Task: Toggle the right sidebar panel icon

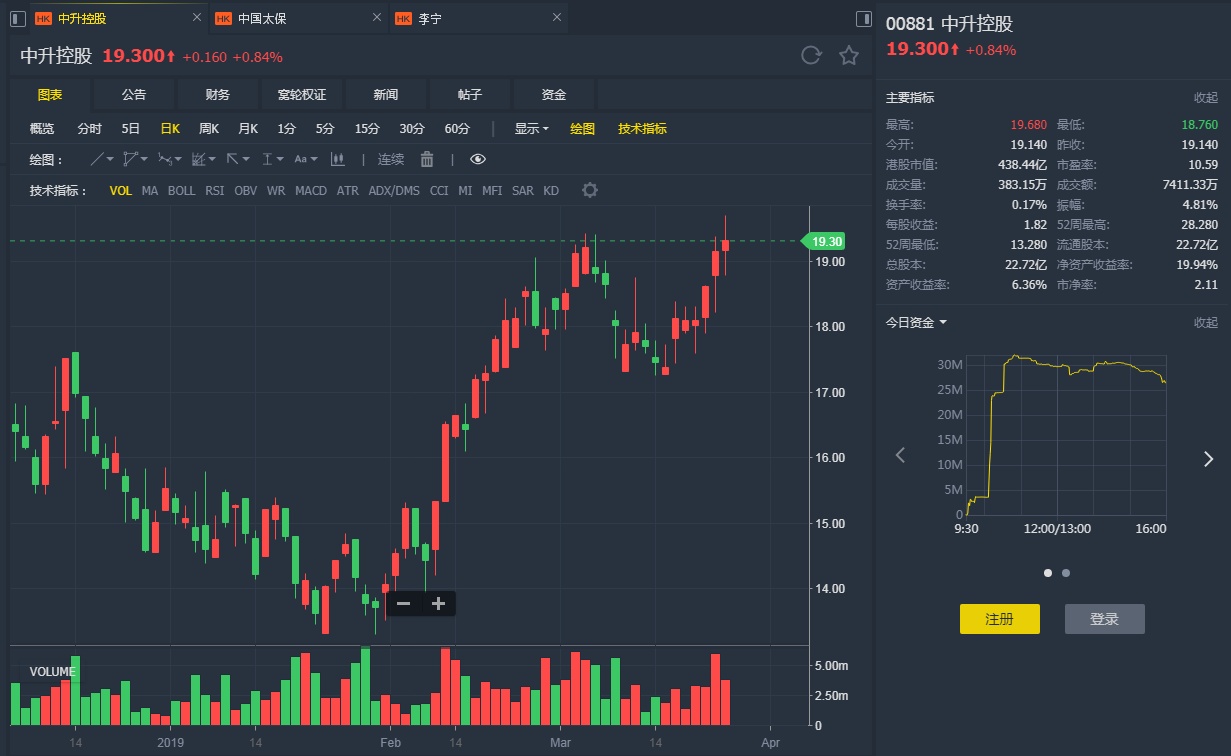Action: (865, 19)
